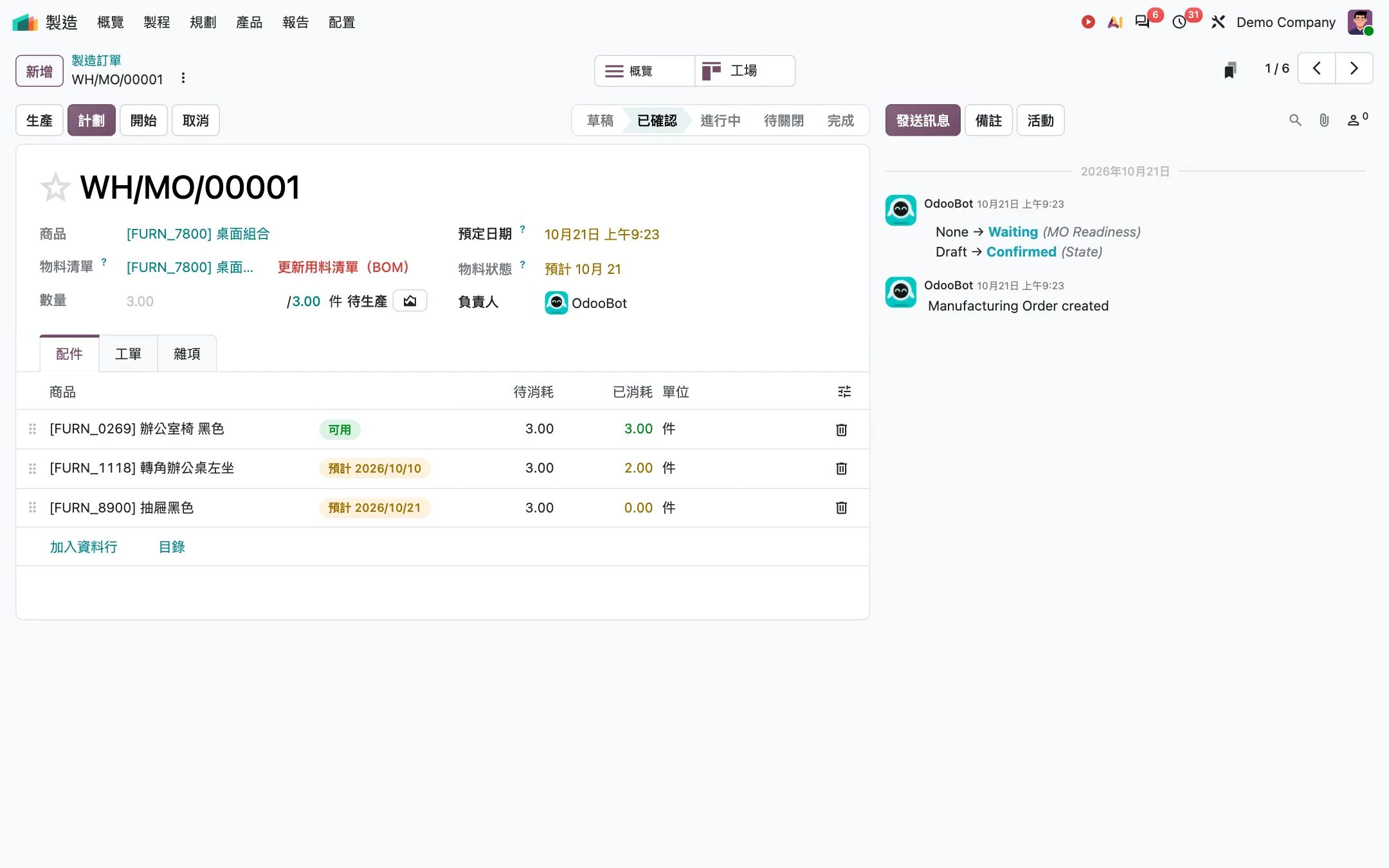Delete the FURN_0269 辦公室椅 row

coord(841,429)
